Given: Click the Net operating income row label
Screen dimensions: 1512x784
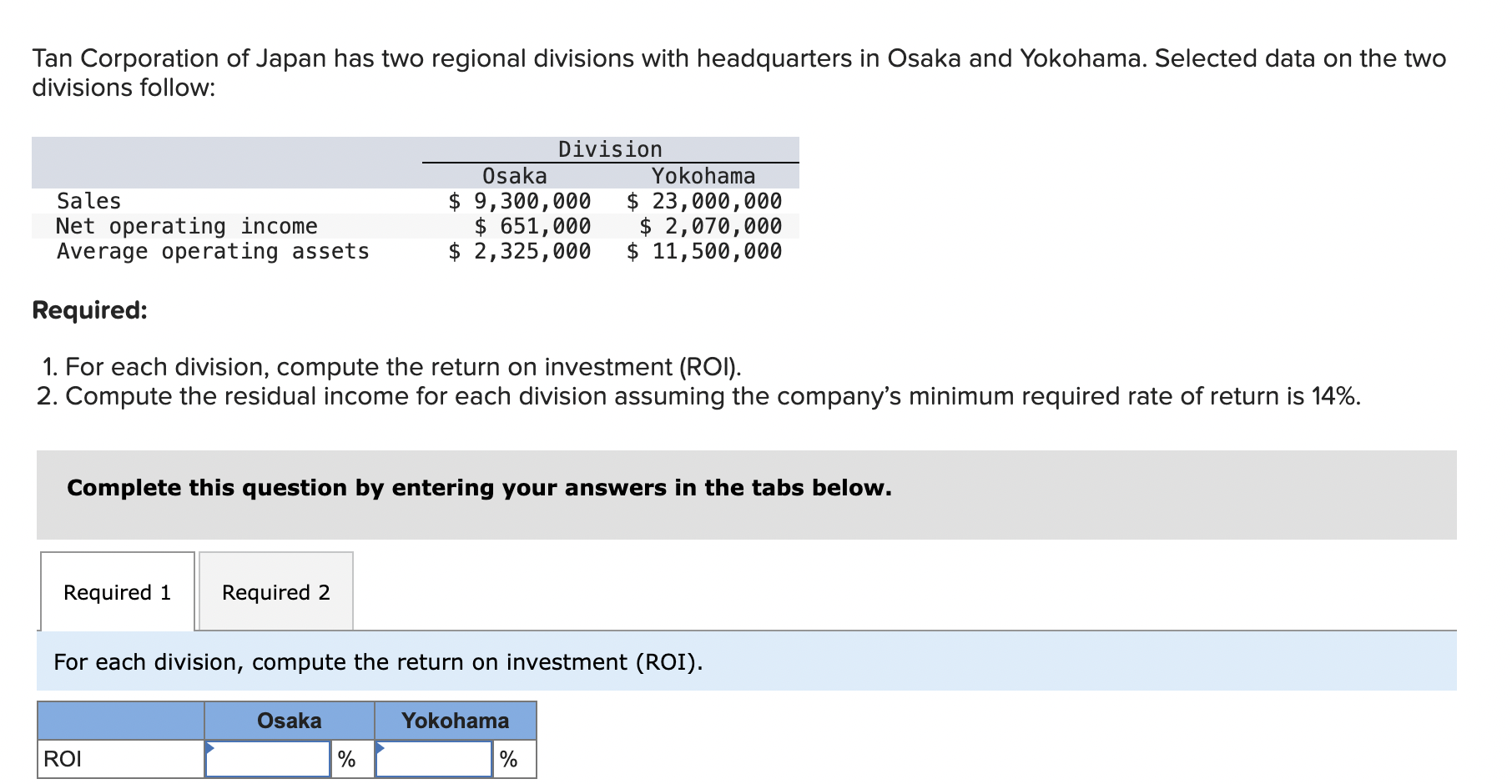Looking at the screenshot, I should 187,226.
